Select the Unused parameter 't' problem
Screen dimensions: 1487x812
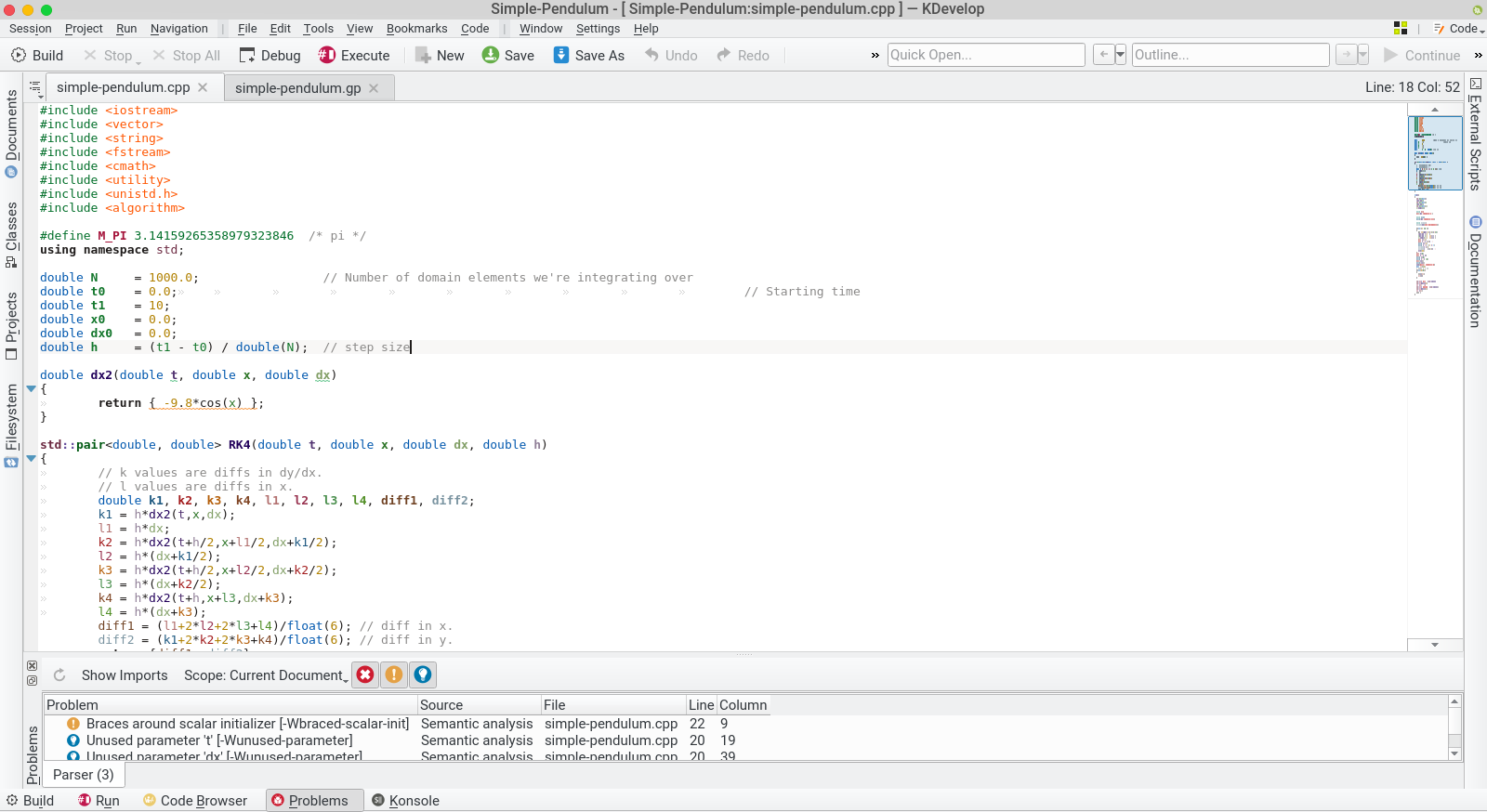click(x=219, y=740)
